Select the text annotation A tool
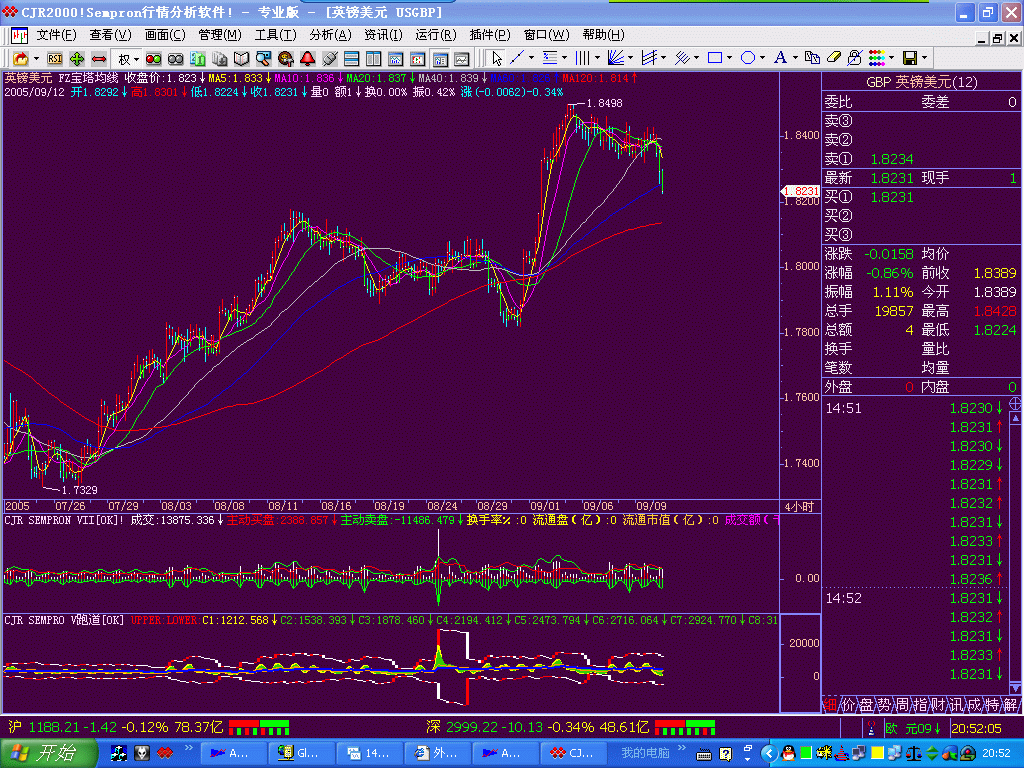This screenshot has width=1024, height=768. [780, 58]
